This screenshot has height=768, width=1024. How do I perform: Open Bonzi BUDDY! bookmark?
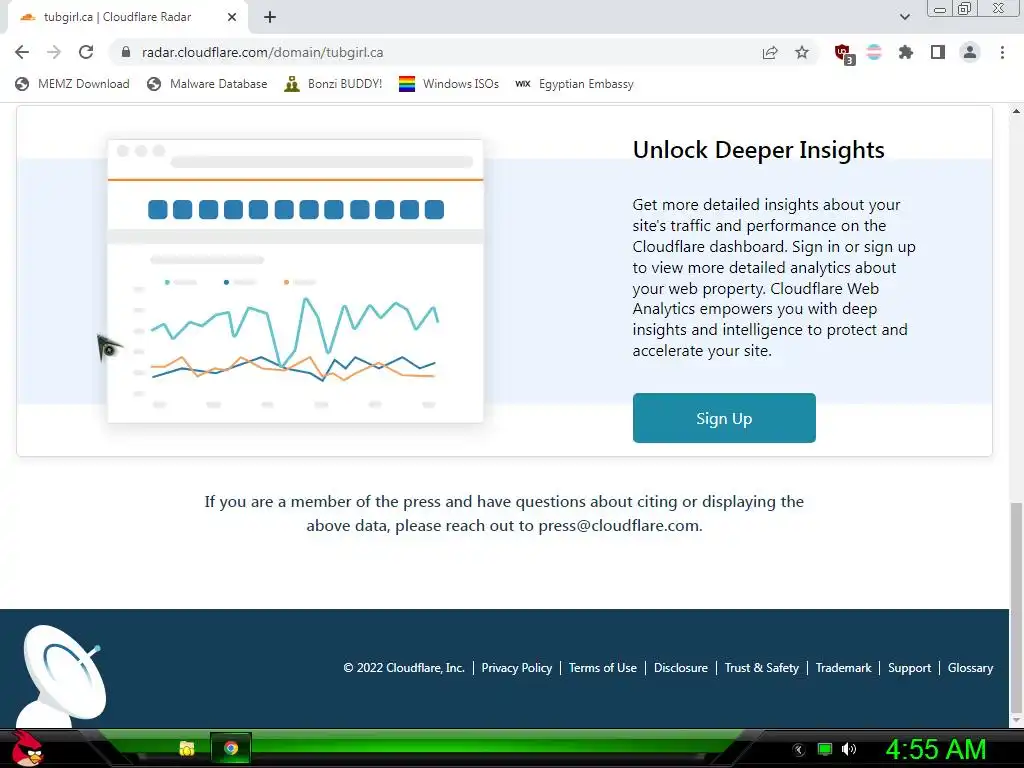tap(333, 84)
